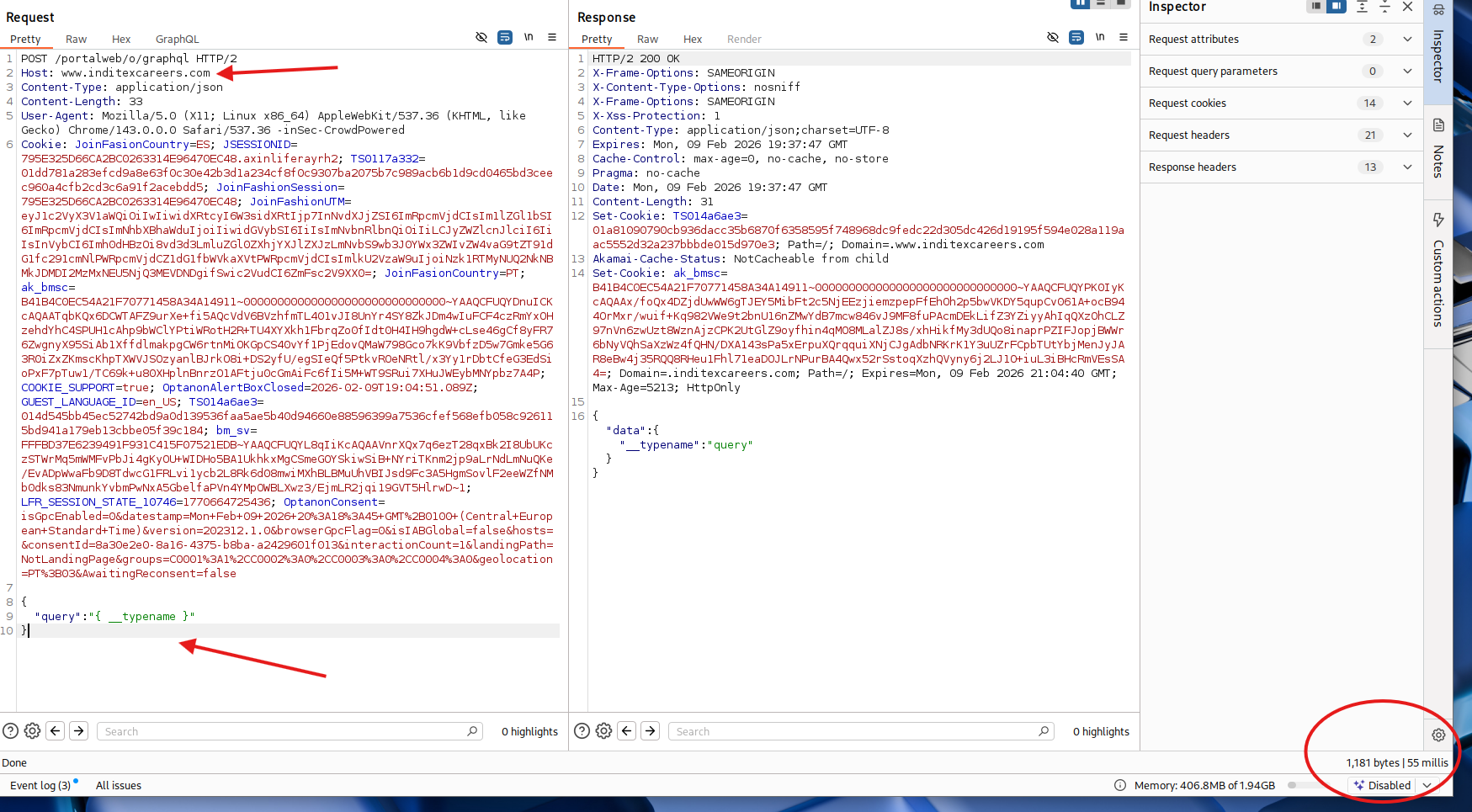Viewport: 1472px width, 812px height.
Task: Go to next search match in Request
Action: [79, 731]
